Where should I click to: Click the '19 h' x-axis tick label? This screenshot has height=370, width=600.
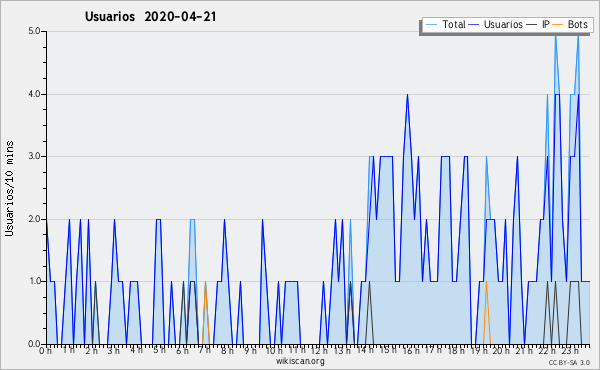[x=479, y=351]
